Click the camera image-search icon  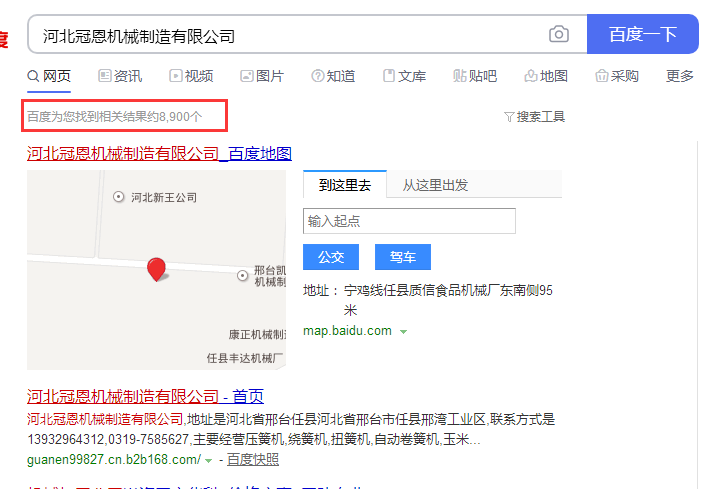coord(558,34)
